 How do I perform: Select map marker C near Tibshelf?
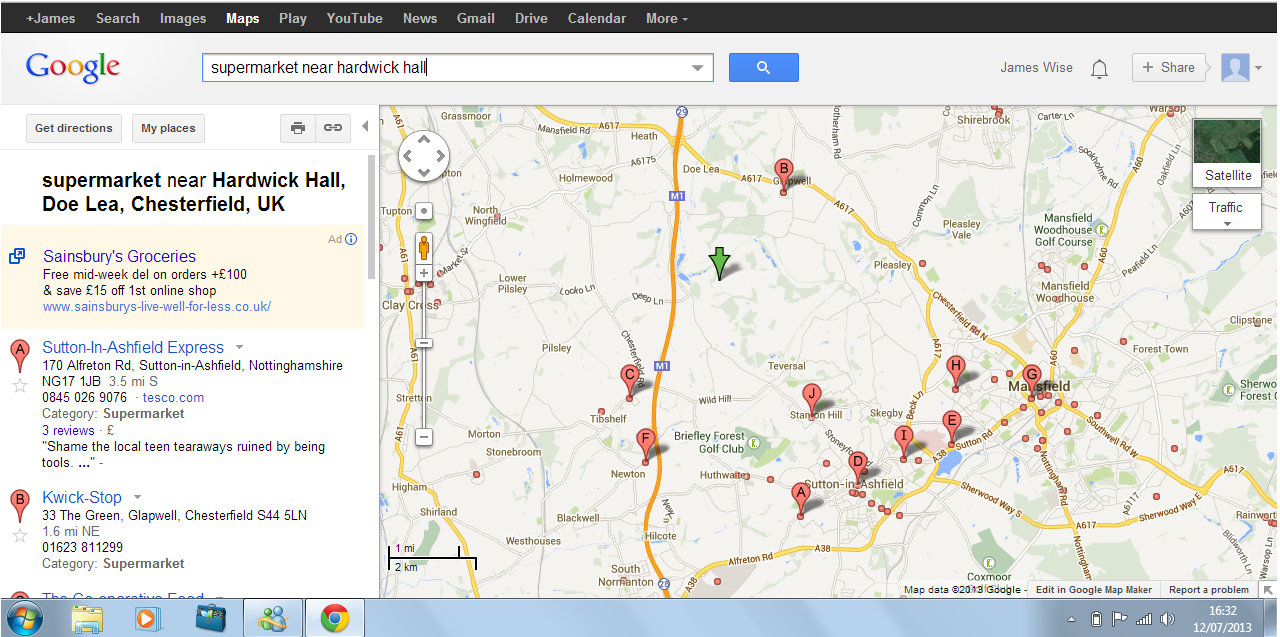[x=629, y=382]
